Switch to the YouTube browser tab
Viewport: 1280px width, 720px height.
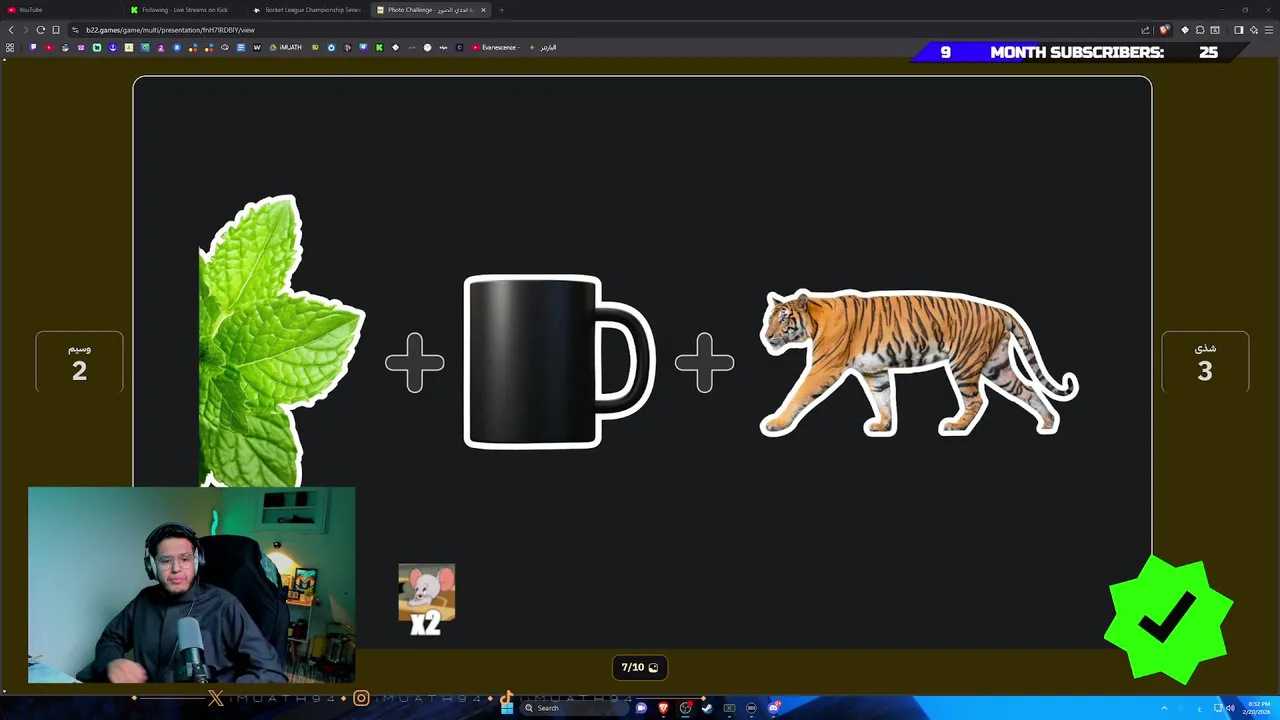(60, 10)
